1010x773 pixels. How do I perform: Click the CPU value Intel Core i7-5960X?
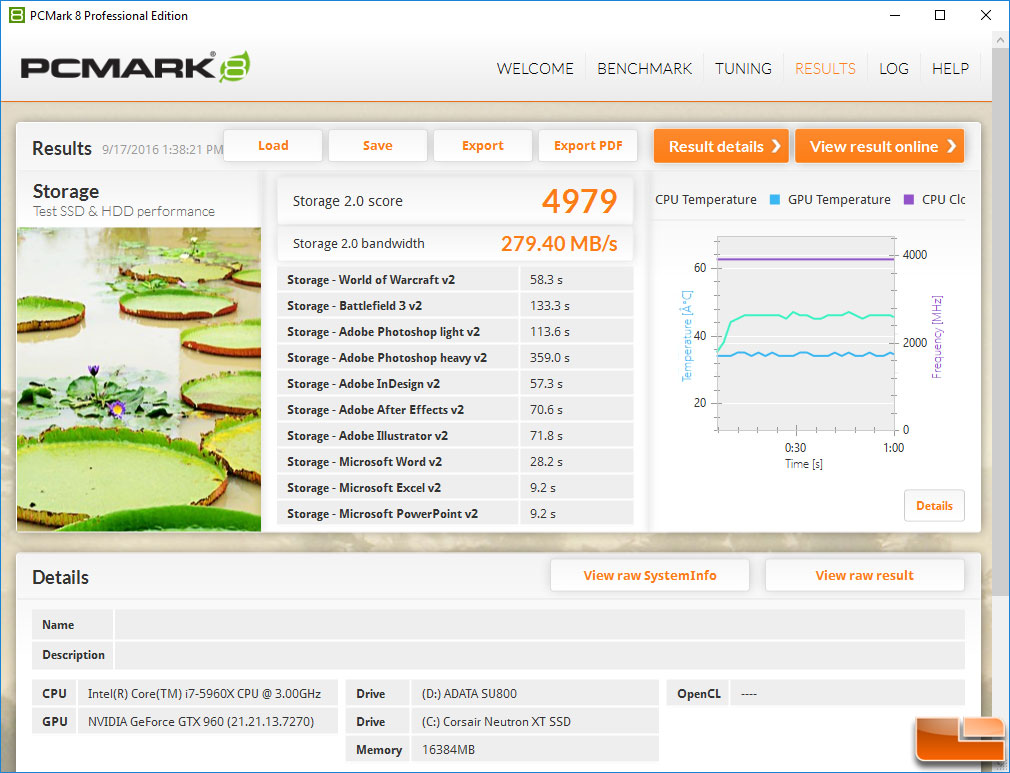click(x=207, y=694)
